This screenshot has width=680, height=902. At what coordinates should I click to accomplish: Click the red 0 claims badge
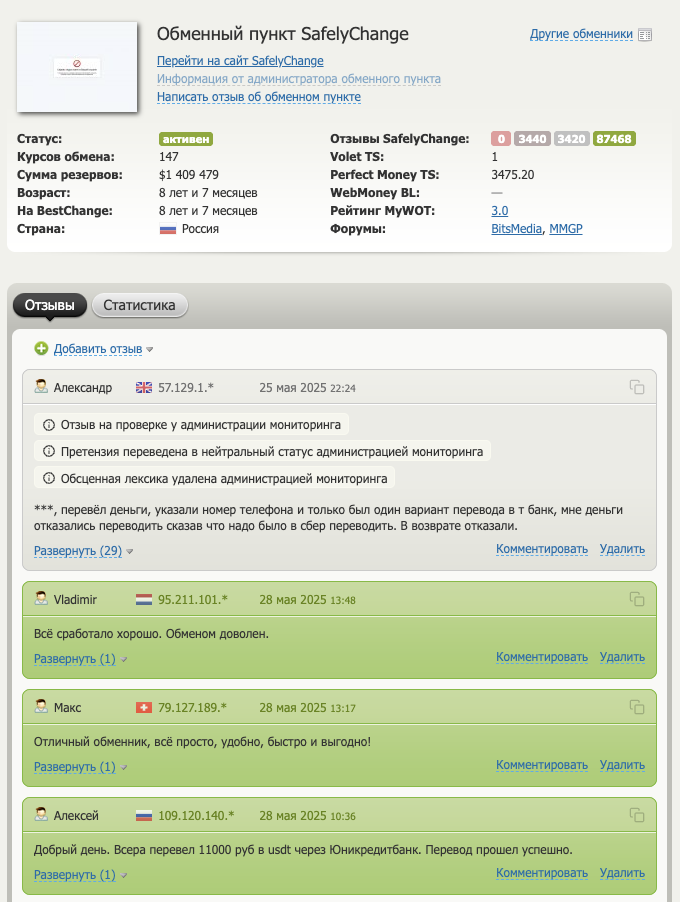tap(501, 139)
